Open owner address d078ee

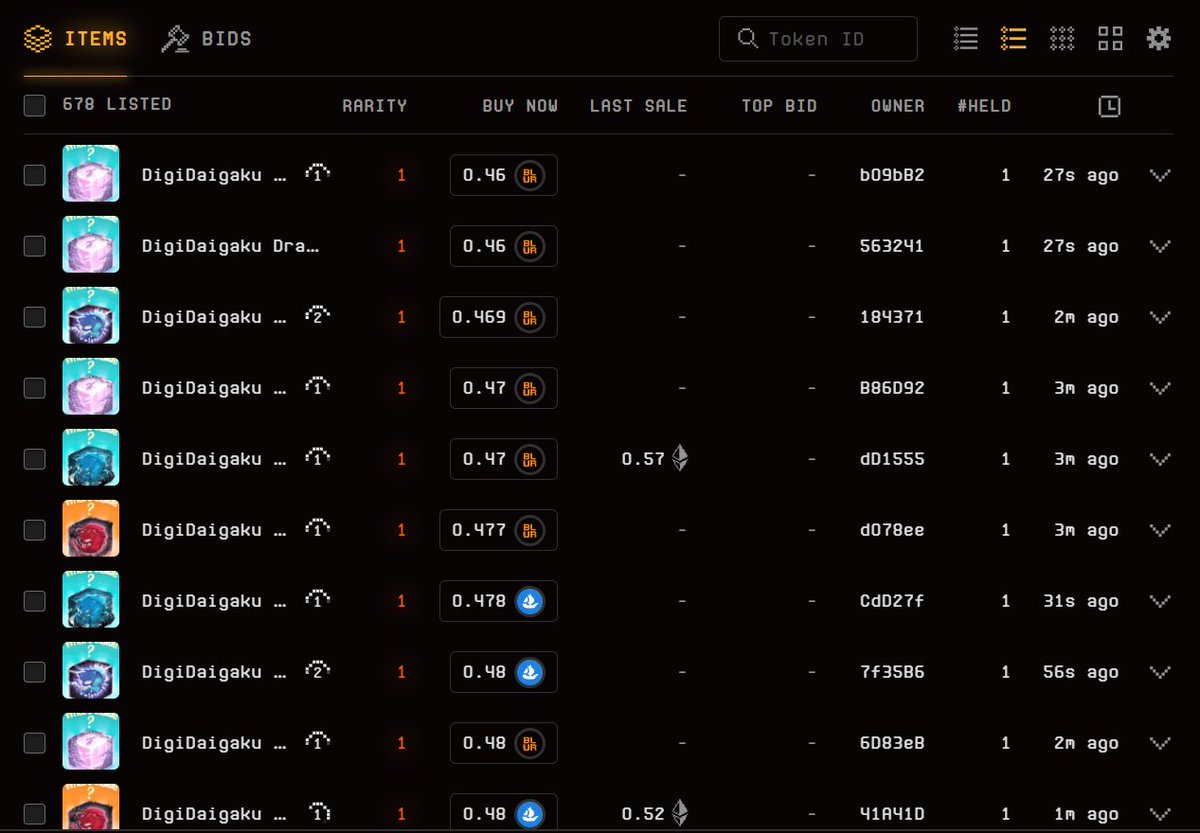point(892,530)
